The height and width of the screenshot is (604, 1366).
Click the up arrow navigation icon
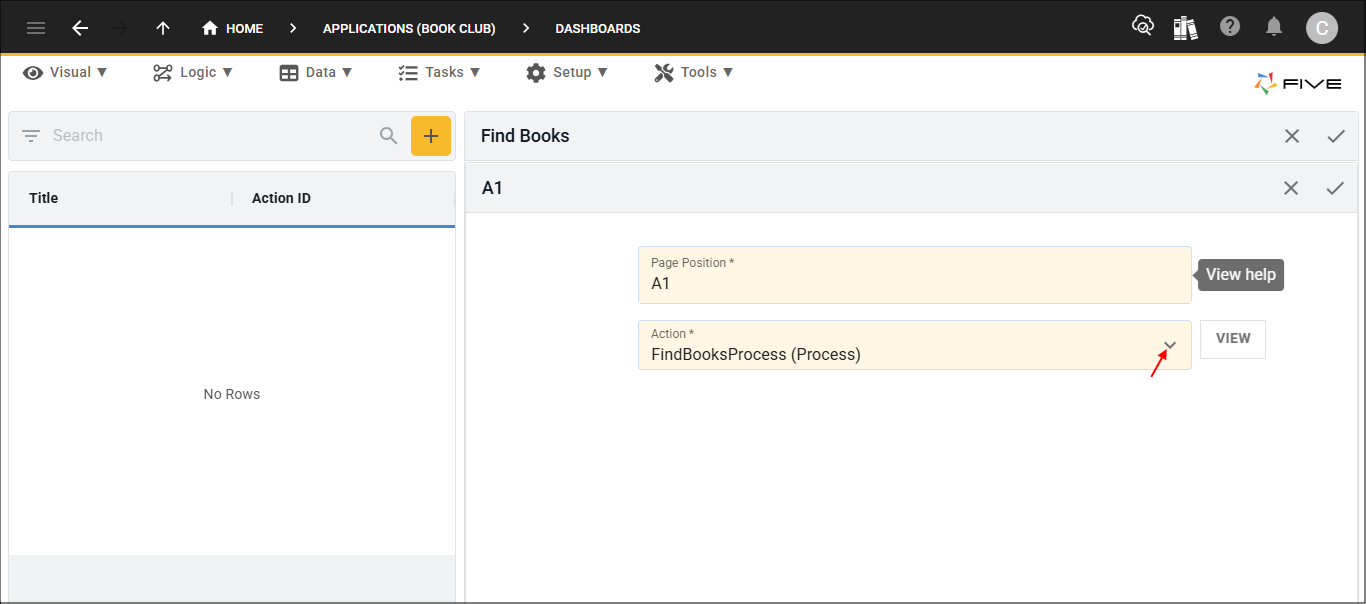163,28
